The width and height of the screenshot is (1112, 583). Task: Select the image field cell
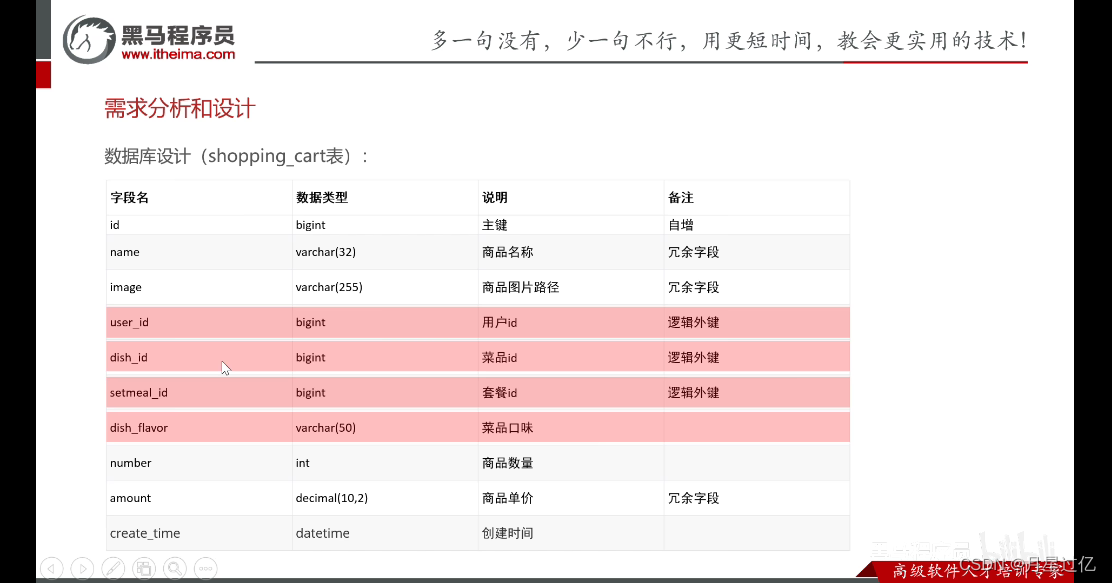199,287
